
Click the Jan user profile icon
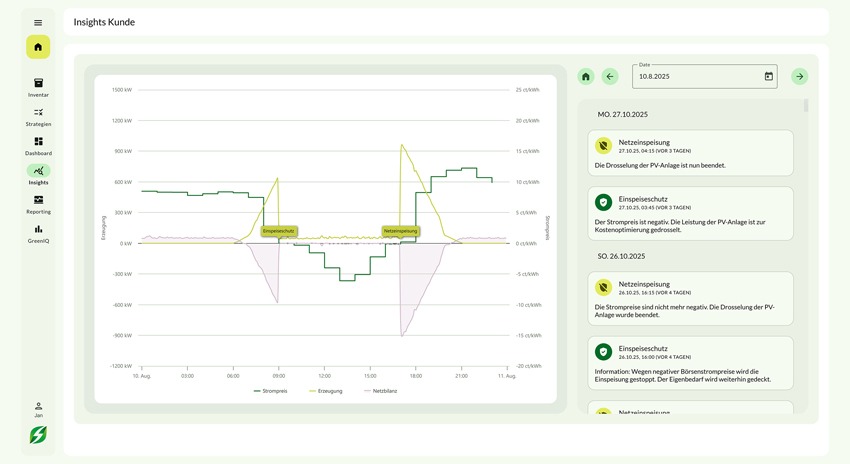click(38, 408)
